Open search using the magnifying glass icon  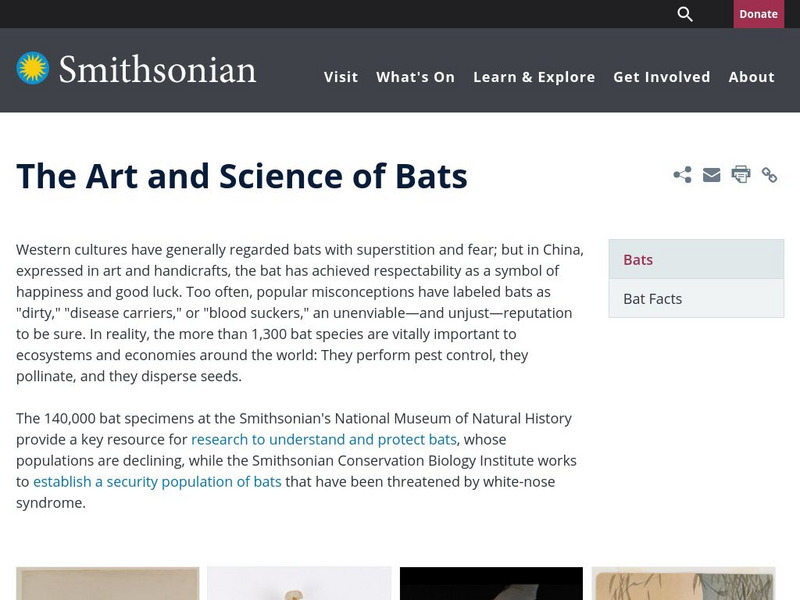pos(685,14)
